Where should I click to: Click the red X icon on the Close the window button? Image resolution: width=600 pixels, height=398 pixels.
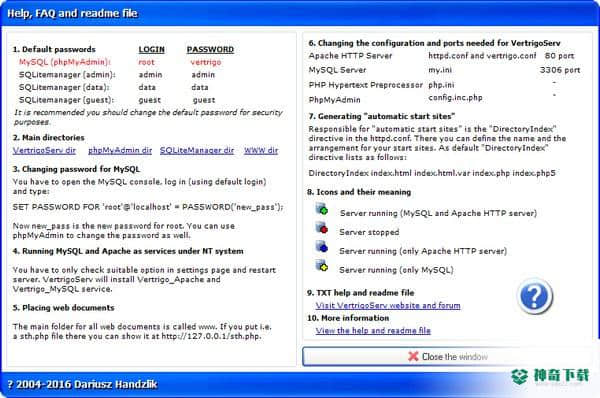pyautogui.click(x=413, y=356)
